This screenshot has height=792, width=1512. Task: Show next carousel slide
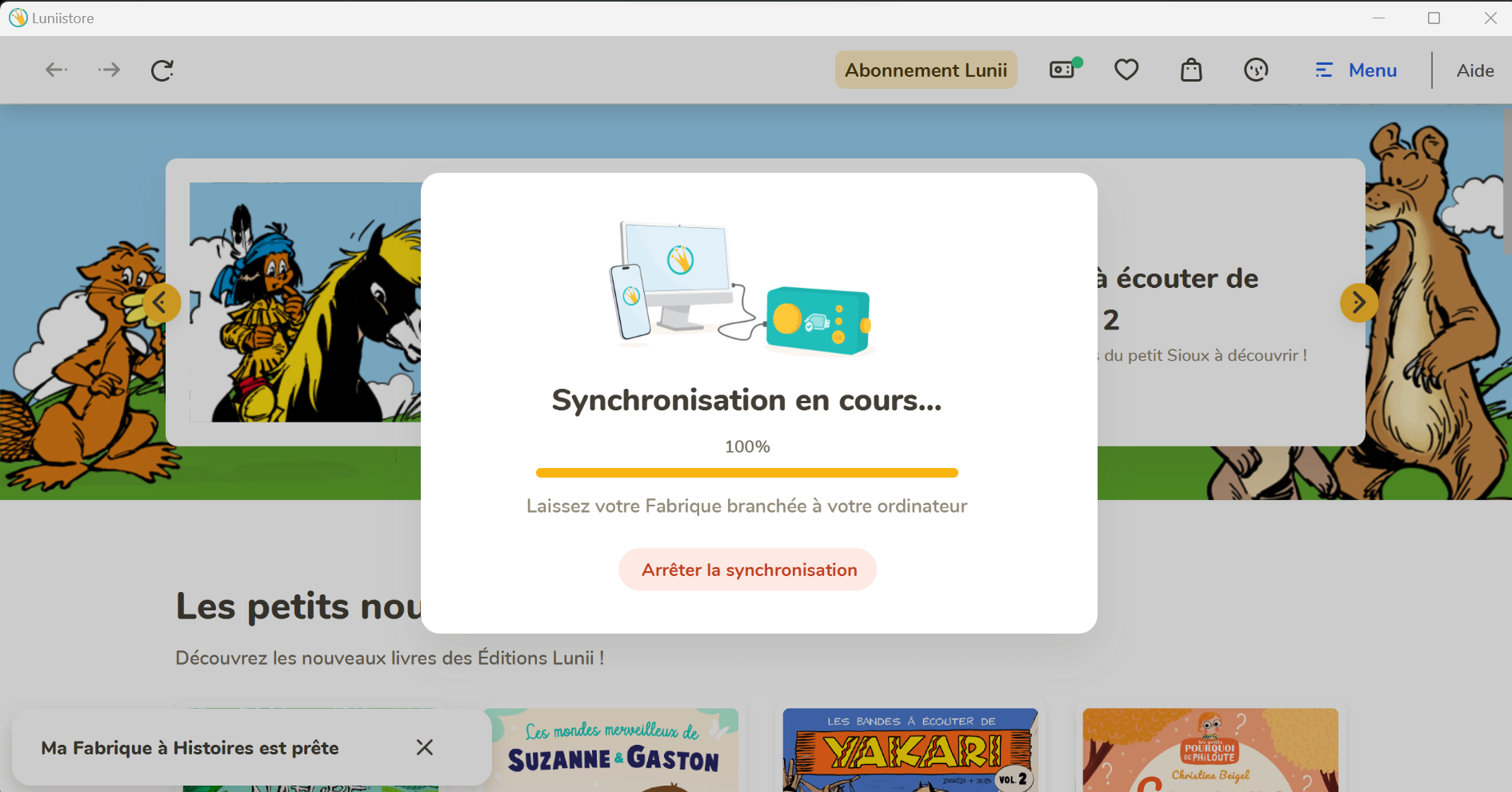[1358, 303]
